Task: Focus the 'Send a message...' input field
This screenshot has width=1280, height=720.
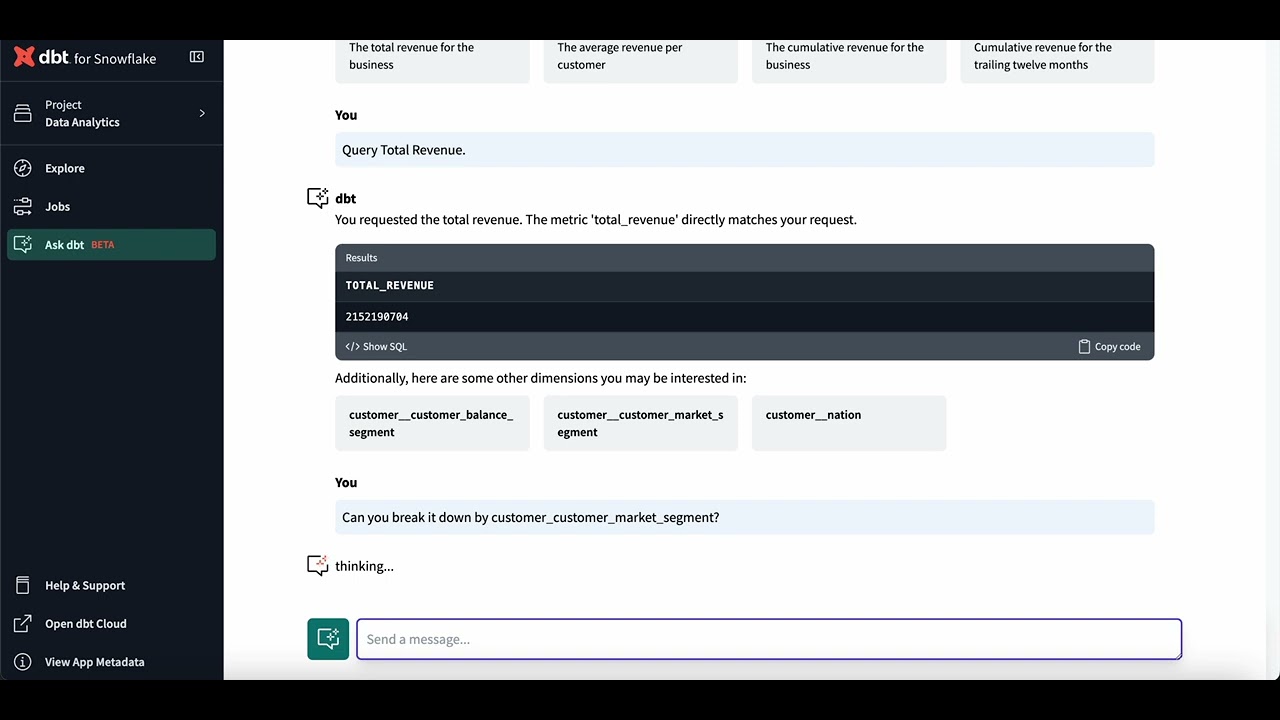Action: pos(769,639)
